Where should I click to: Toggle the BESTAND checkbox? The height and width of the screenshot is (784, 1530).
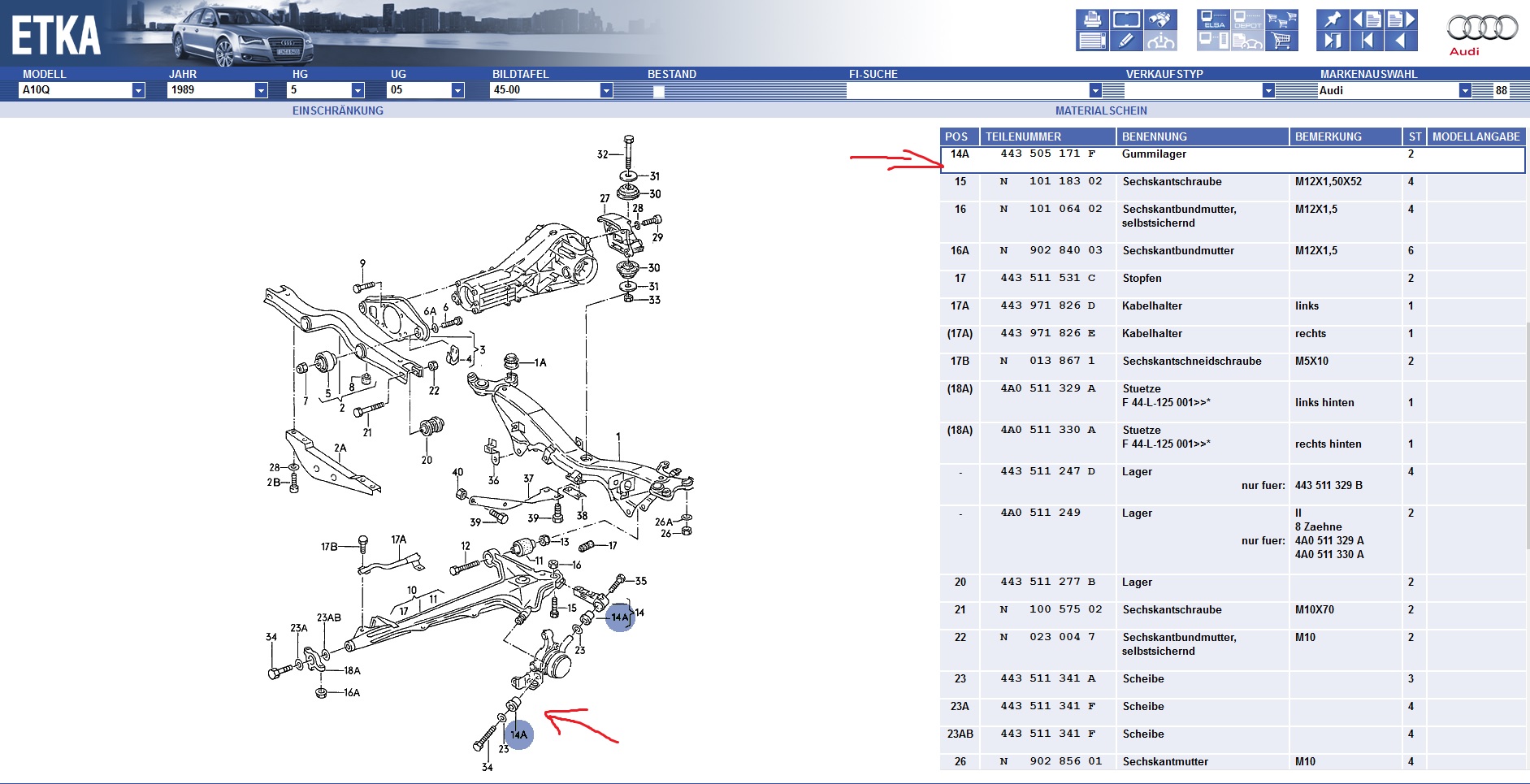coord(659,92)
